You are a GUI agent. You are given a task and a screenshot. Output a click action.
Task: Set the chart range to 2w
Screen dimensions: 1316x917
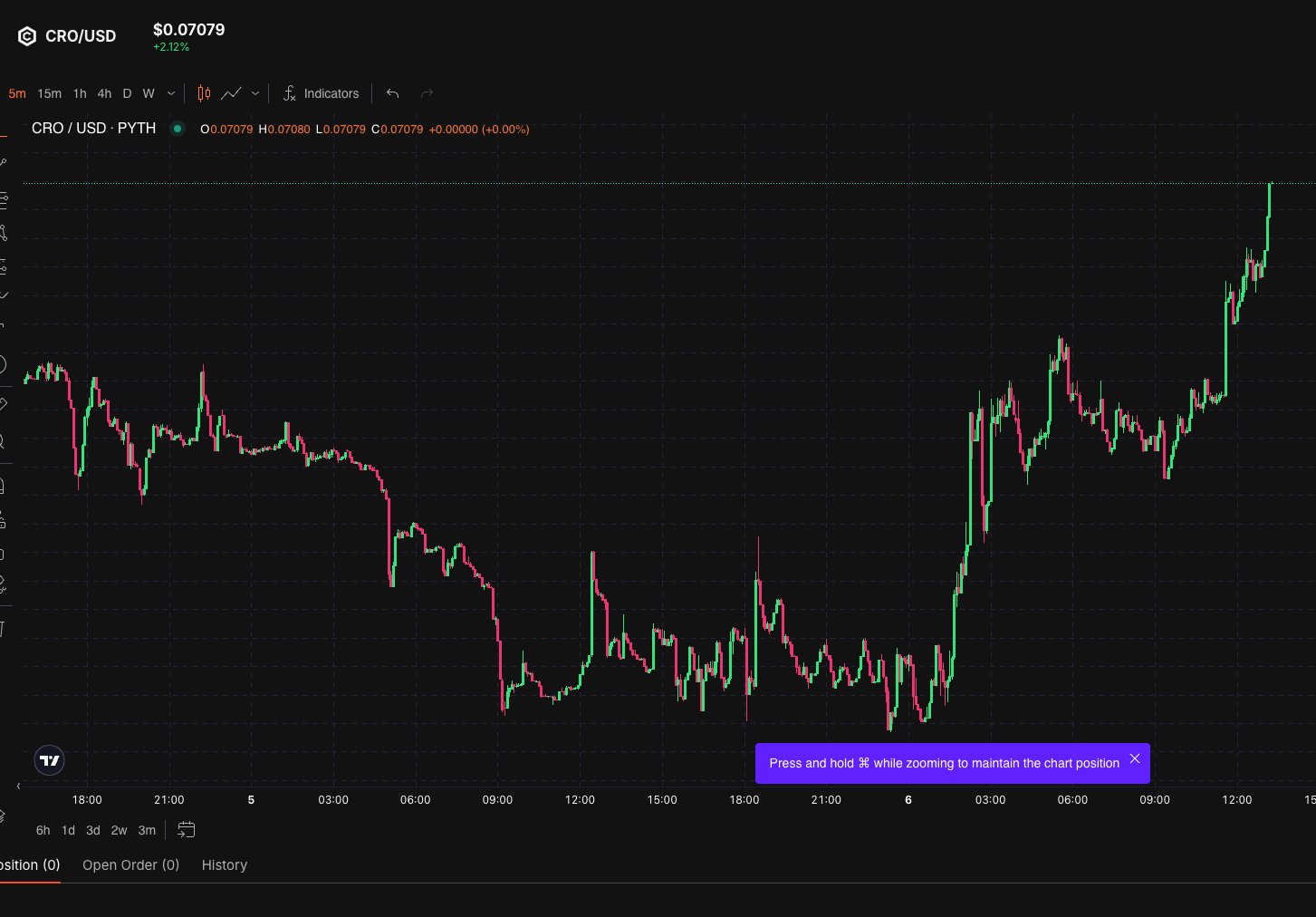[119, 830]
